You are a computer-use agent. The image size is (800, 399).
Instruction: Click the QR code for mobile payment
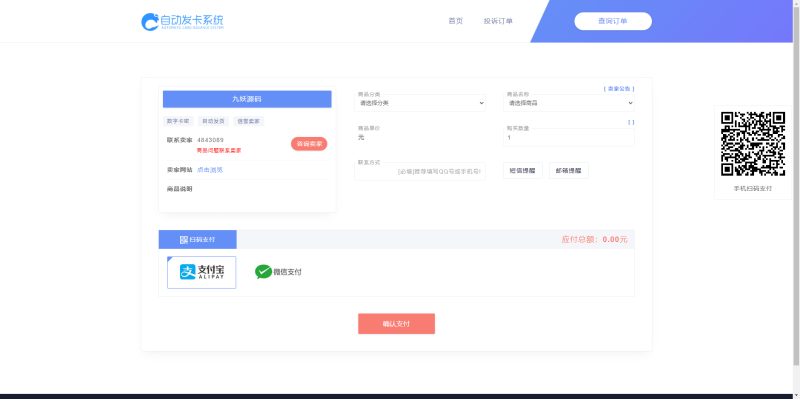(x=753, y=144)
